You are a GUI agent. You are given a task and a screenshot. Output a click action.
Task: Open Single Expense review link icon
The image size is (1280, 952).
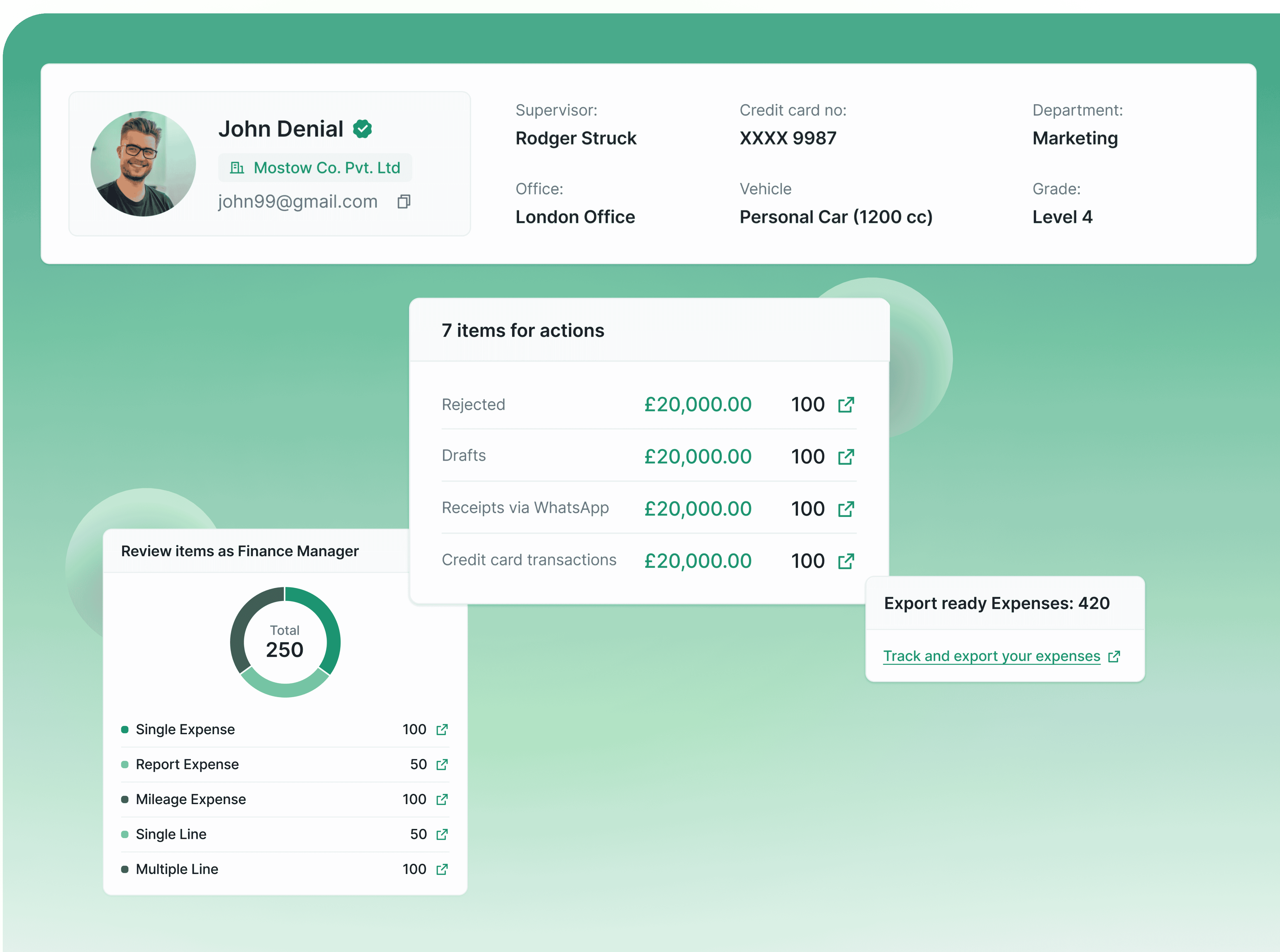point(442,729)
